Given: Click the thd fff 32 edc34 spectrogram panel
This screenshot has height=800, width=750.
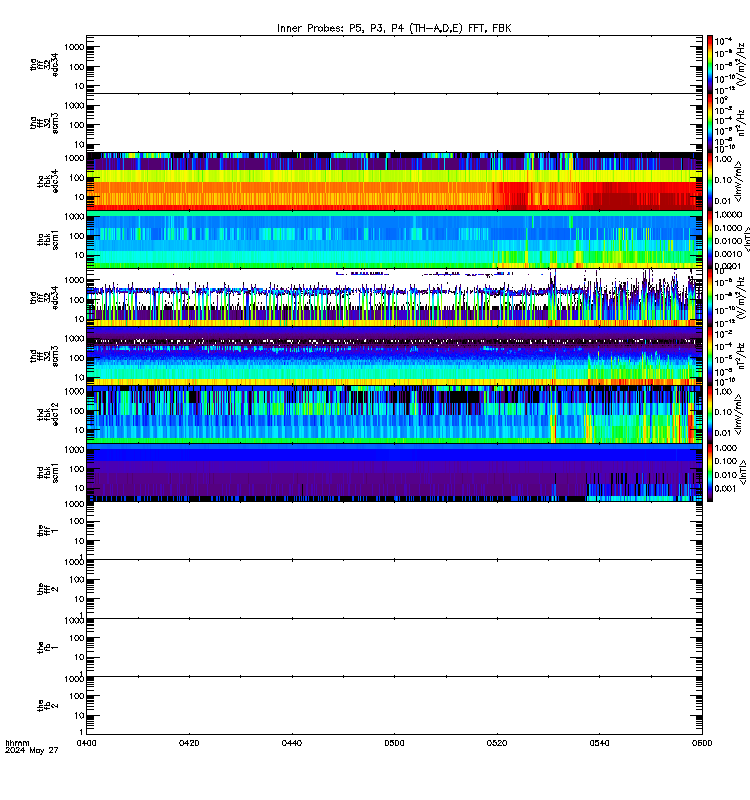Looking at the screenshot, I should coord(394,298).
